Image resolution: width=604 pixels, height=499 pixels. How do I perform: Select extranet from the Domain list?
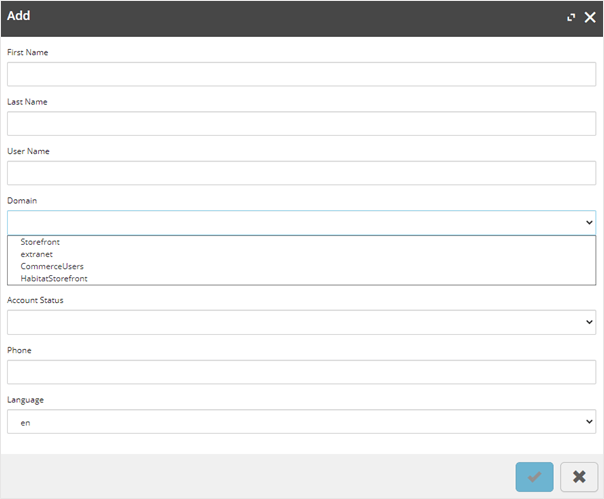(x=302, y=254)
